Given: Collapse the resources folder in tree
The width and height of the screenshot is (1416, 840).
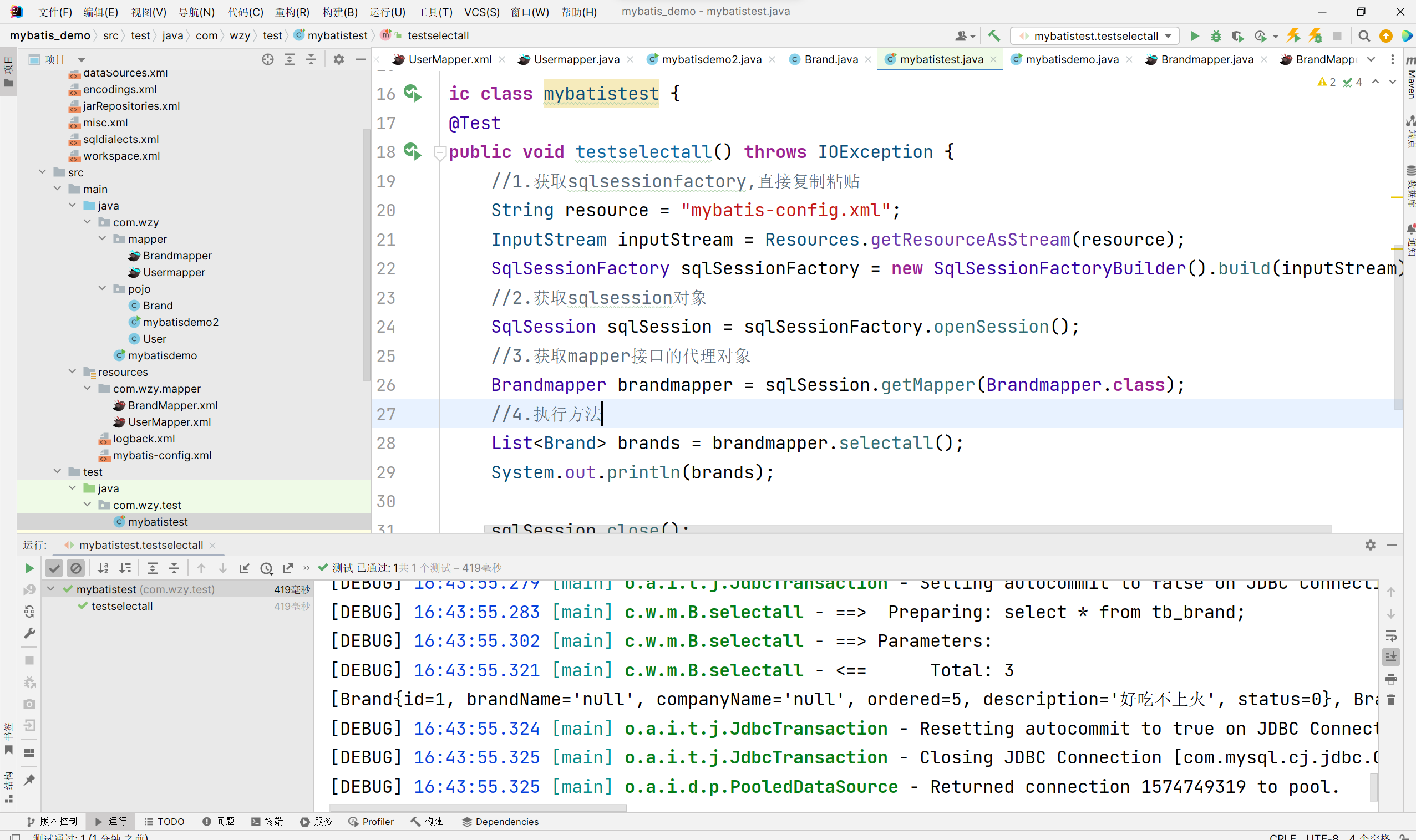Looking at the screenshot, I should pos(73,372).
